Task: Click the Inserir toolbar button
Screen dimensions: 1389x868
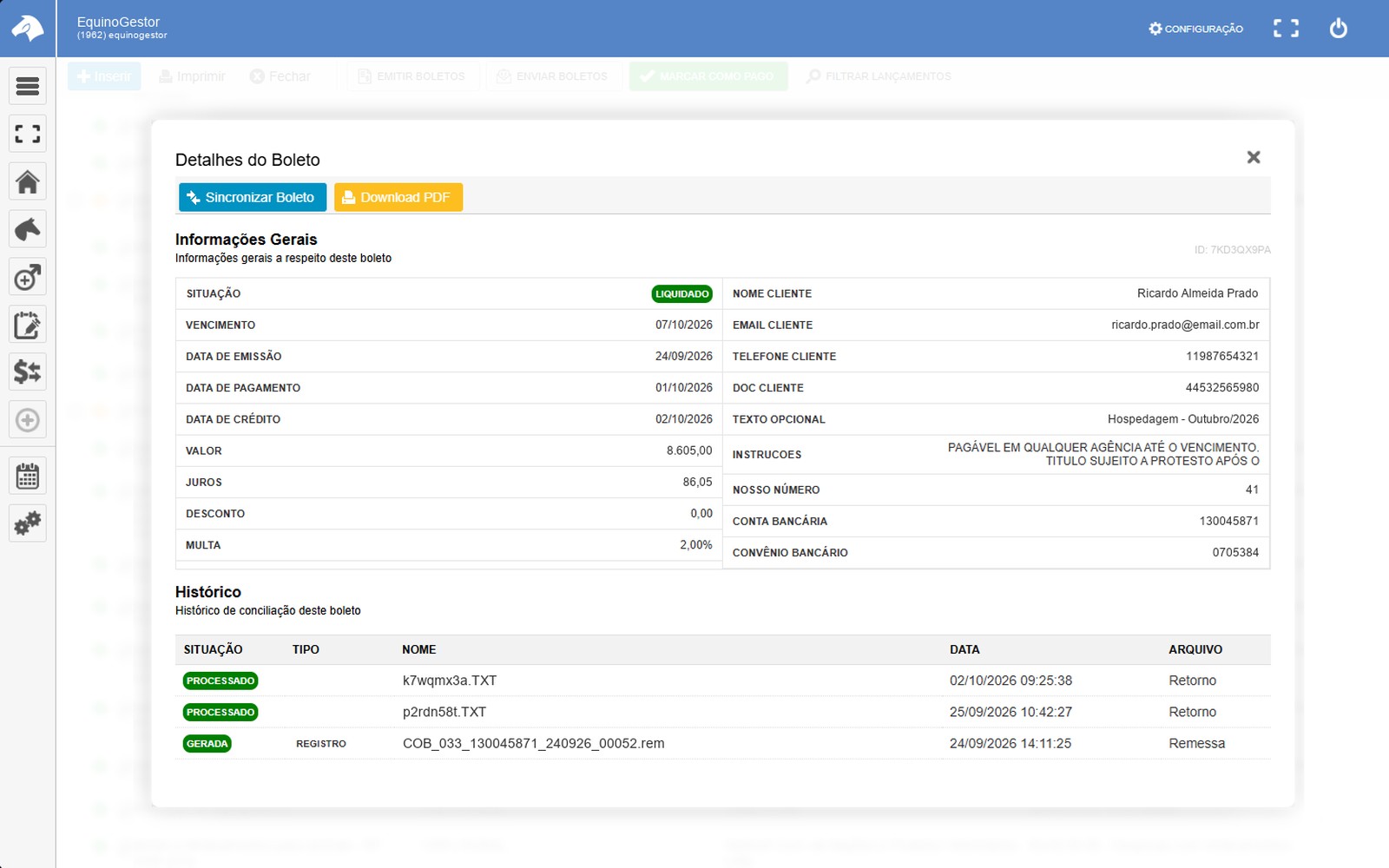Action: point(104,76)
